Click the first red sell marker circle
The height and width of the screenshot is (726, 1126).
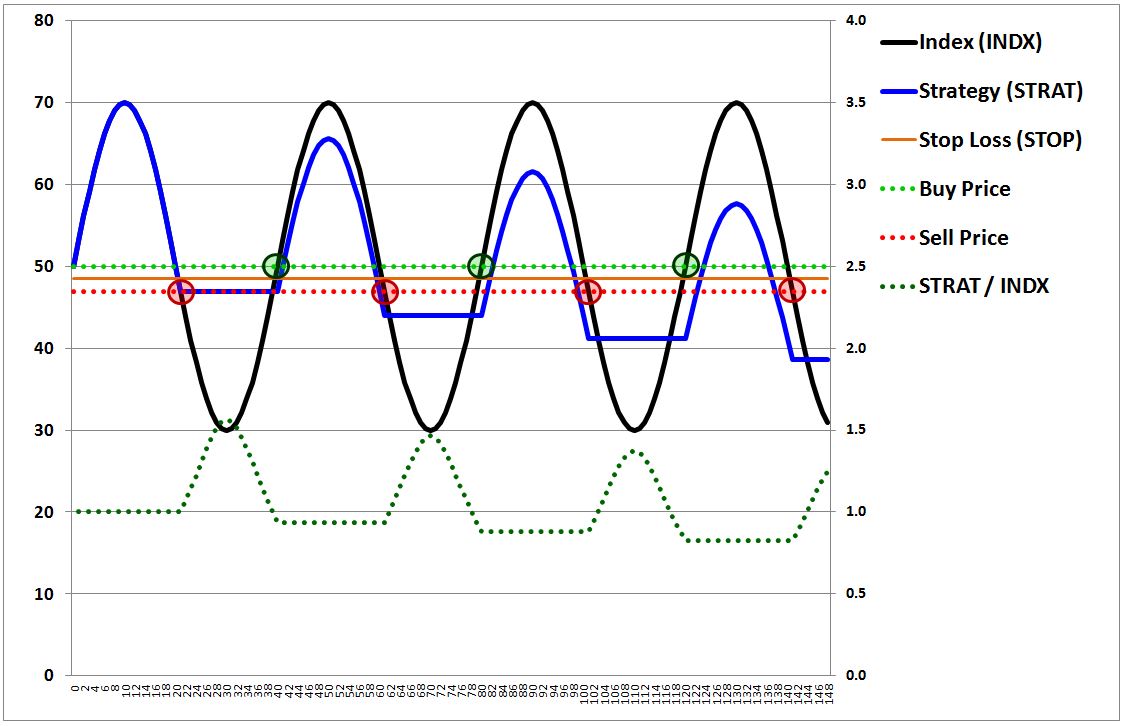181,292
